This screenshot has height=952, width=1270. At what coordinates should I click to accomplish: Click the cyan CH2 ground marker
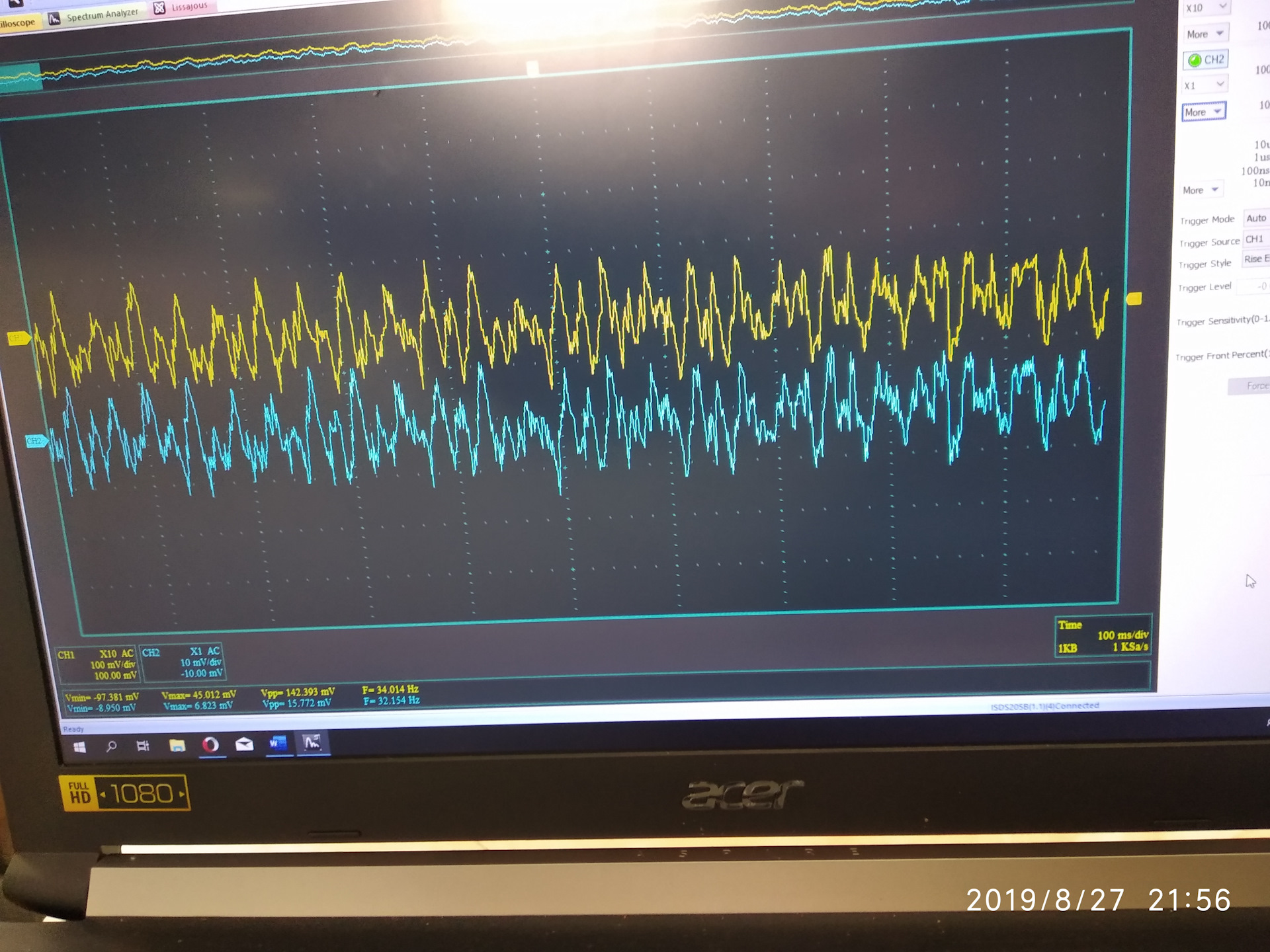click(x=36, y=440)
